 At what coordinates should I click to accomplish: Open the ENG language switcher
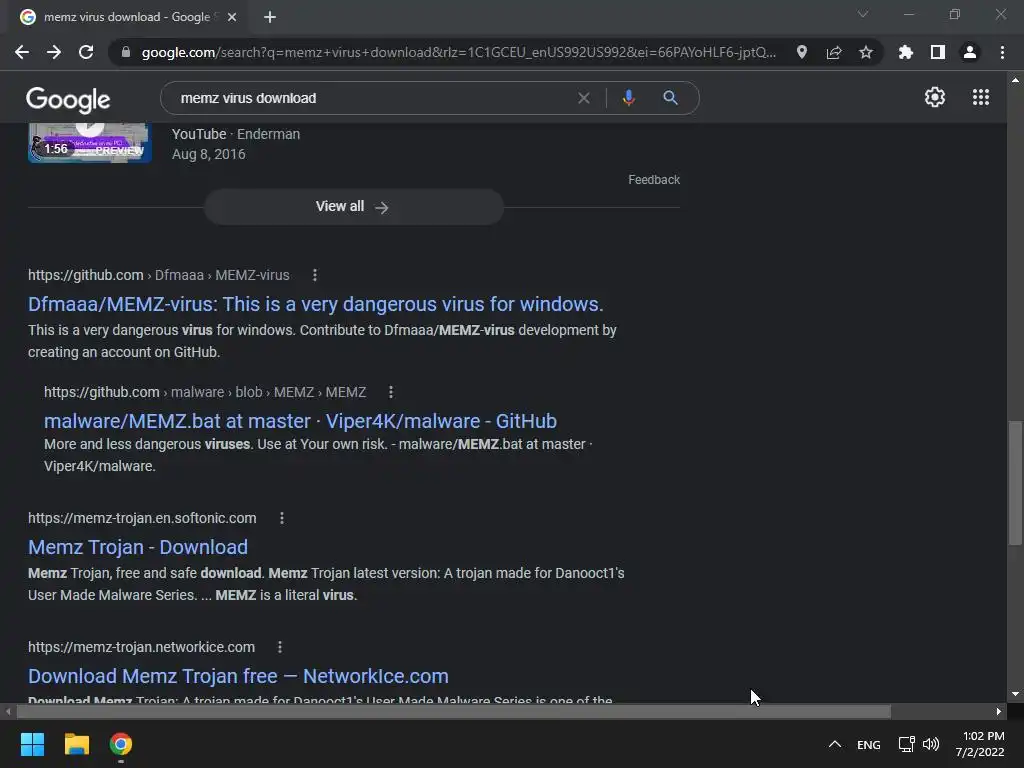point(869,744)
